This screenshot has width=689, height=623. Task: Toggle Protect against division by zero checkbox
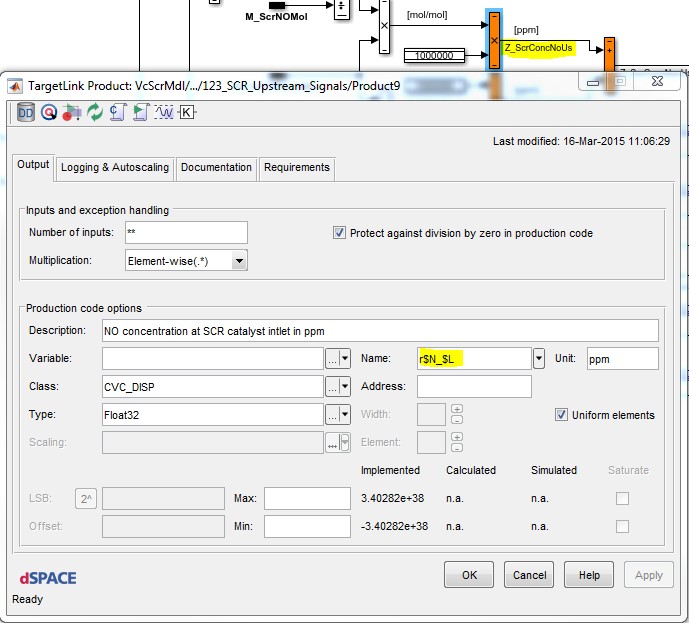(x=340, y=233)
